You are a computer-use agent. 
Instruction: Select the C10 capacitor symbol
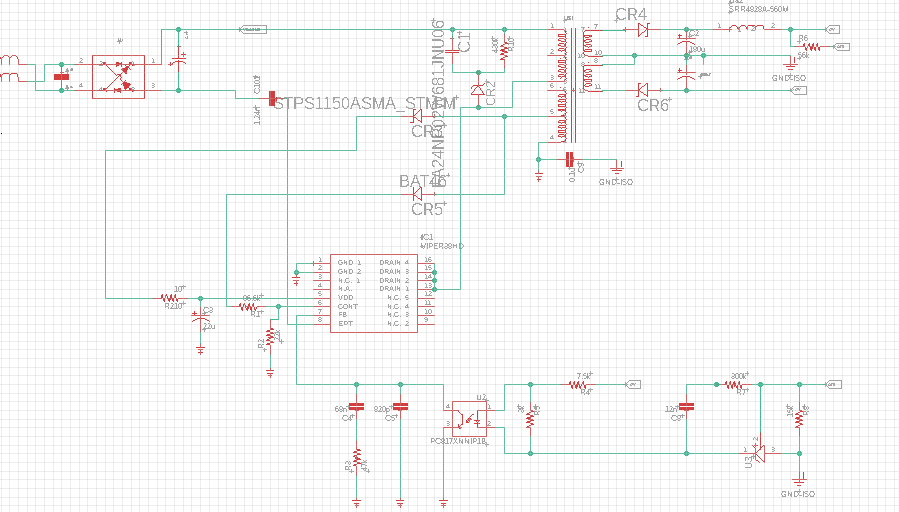pyautogui.click(x=272, y=99)
